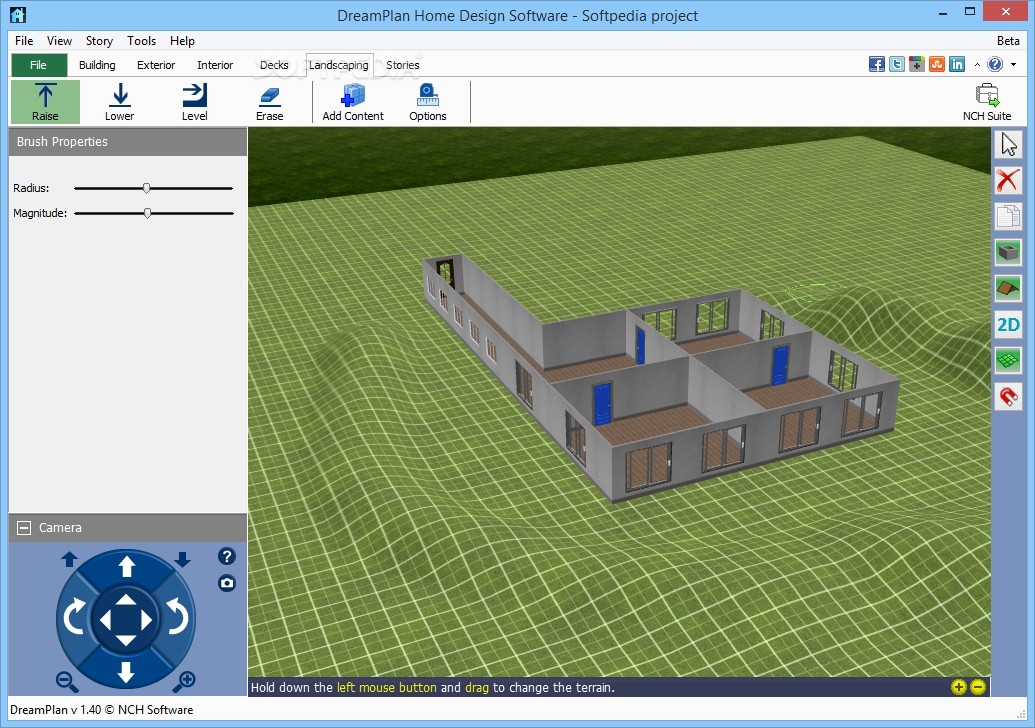Move camera forward with top arrow
This screenshot has width=1035, height=728.
(x=126, y=566)
